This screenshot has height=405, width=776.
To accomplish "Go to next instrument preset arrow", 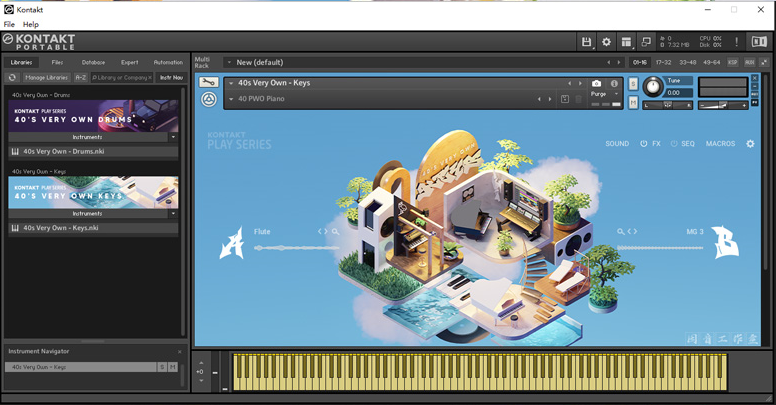I will (x=581, y=83).
